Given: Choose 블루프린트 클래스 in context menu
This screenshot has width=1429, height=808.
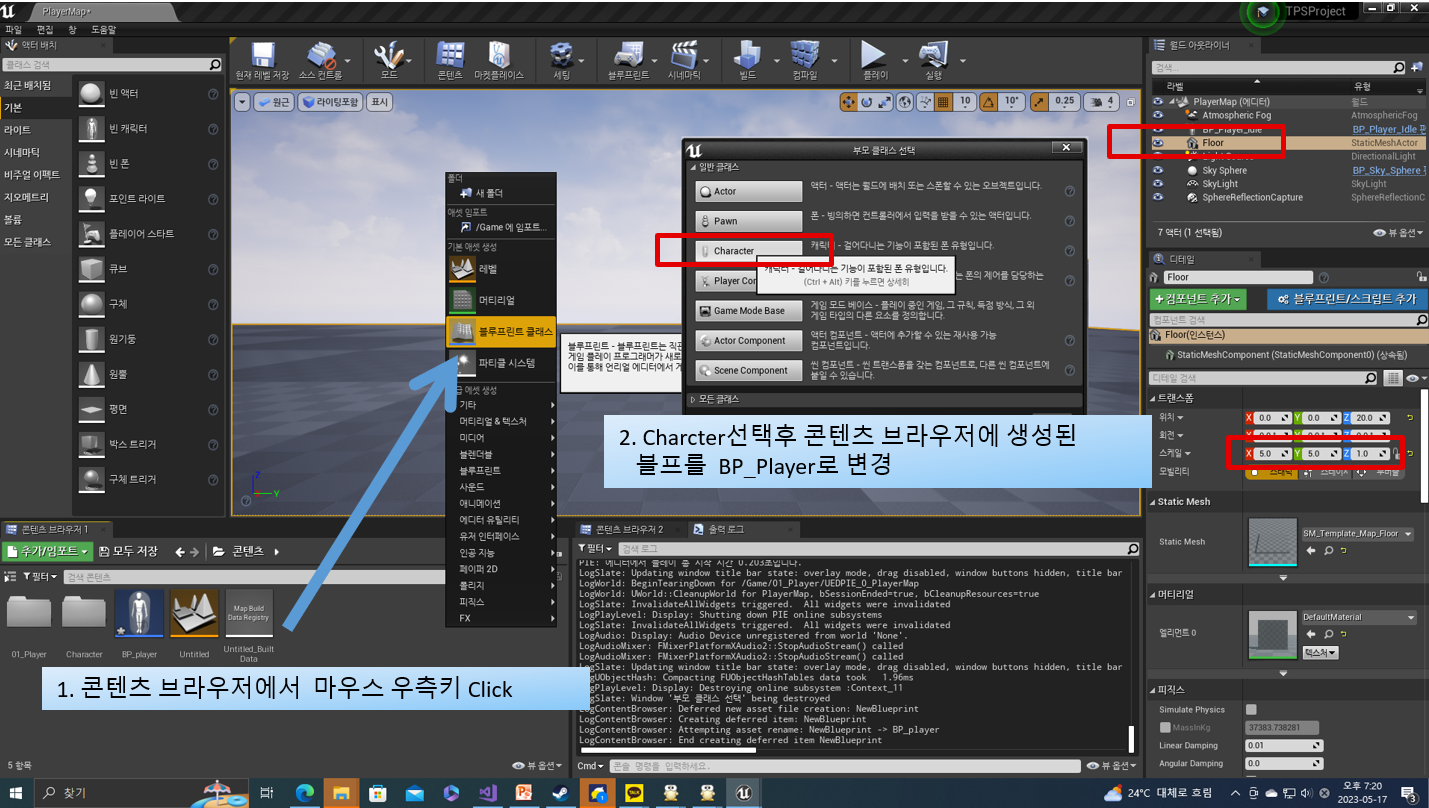Looking at the screenshot, I should 501,331.
